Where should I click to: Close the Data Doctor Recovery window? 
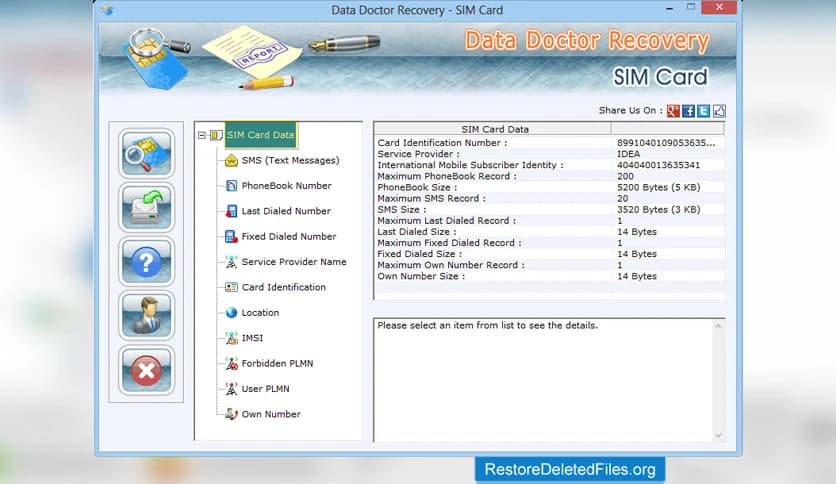(719, 7)
